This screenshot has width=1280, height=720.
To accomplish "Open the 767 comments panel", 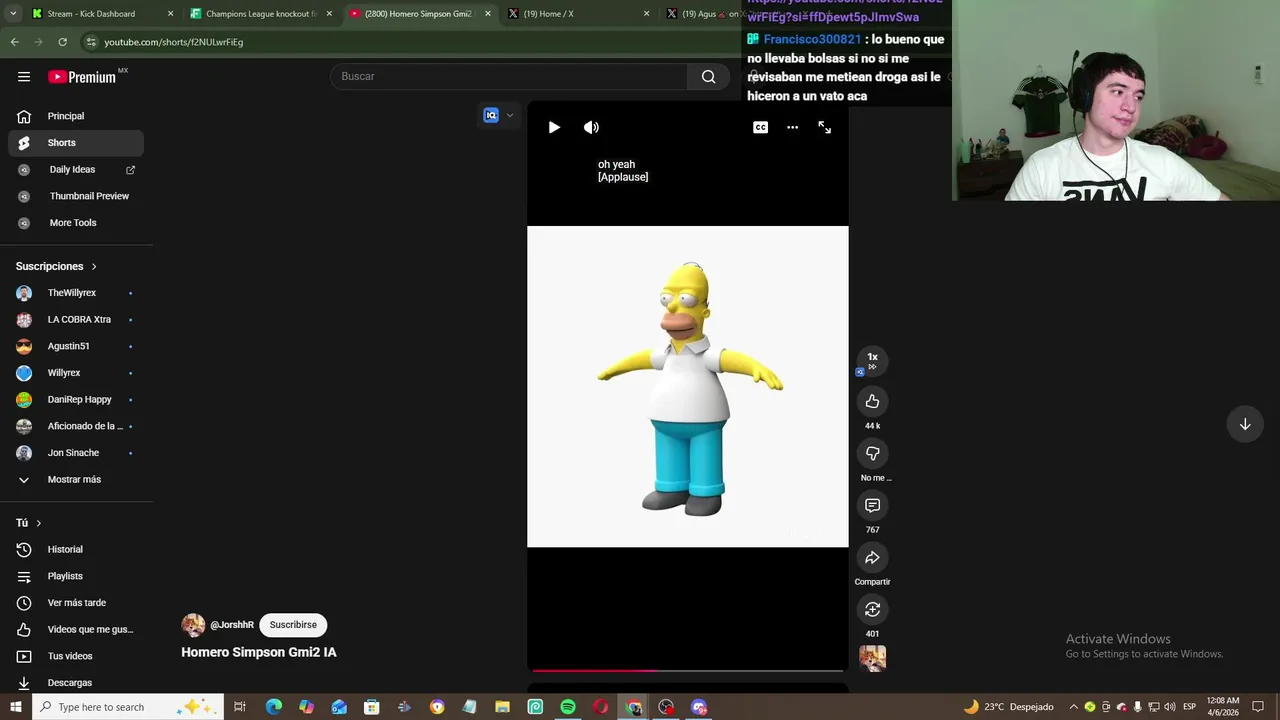I will point(872,505).
